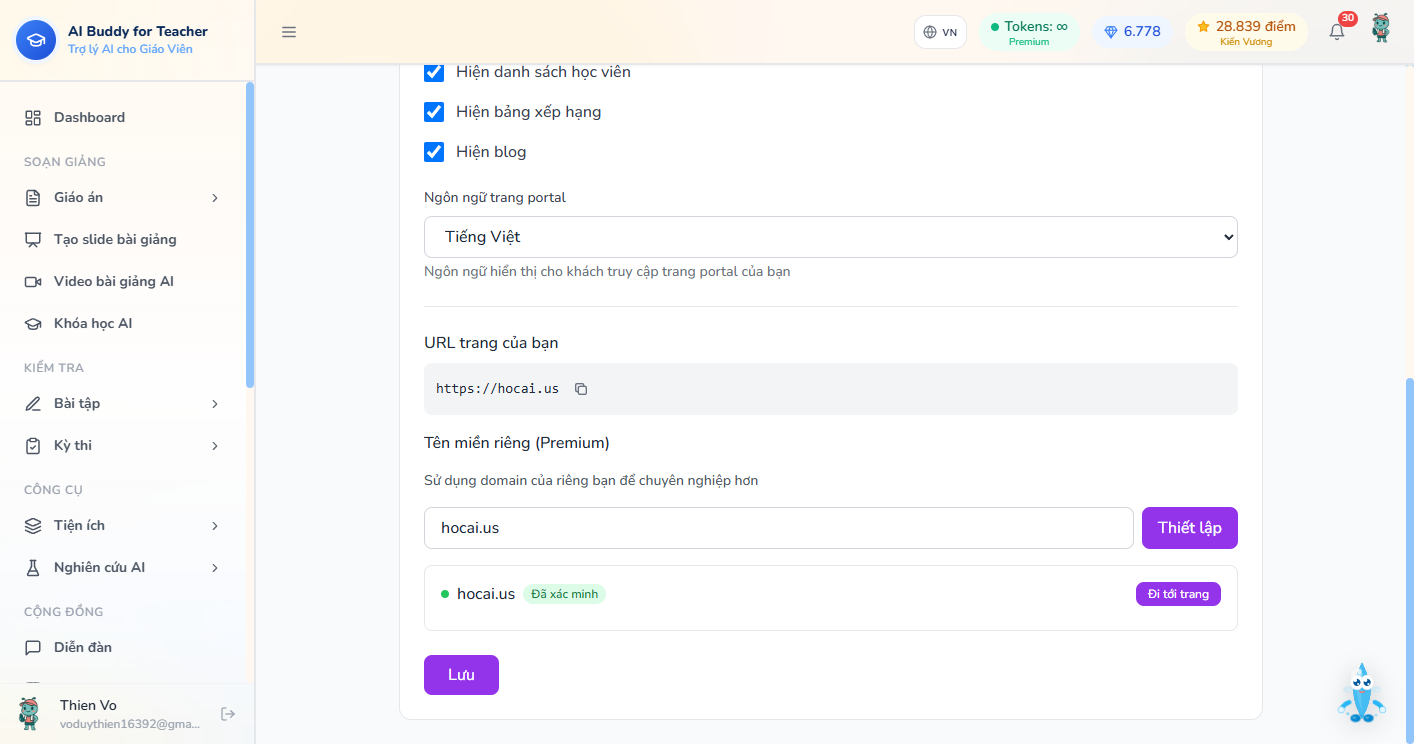Focus the custom domain input field
Image resolution: width=1414 pixels, height=744 pixels.
(779, 528)
